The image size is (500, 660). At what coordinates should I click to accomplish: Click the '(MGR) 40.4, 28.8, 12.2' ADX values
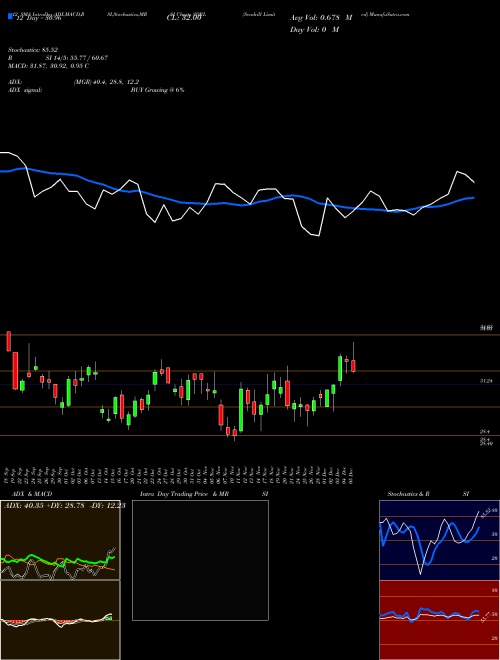tap(106, 82)
